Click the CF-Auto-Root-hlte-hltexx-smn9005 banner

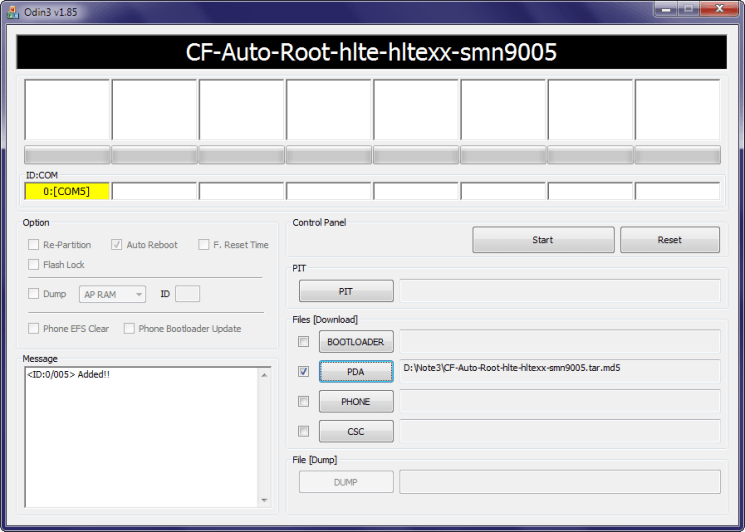371,52
